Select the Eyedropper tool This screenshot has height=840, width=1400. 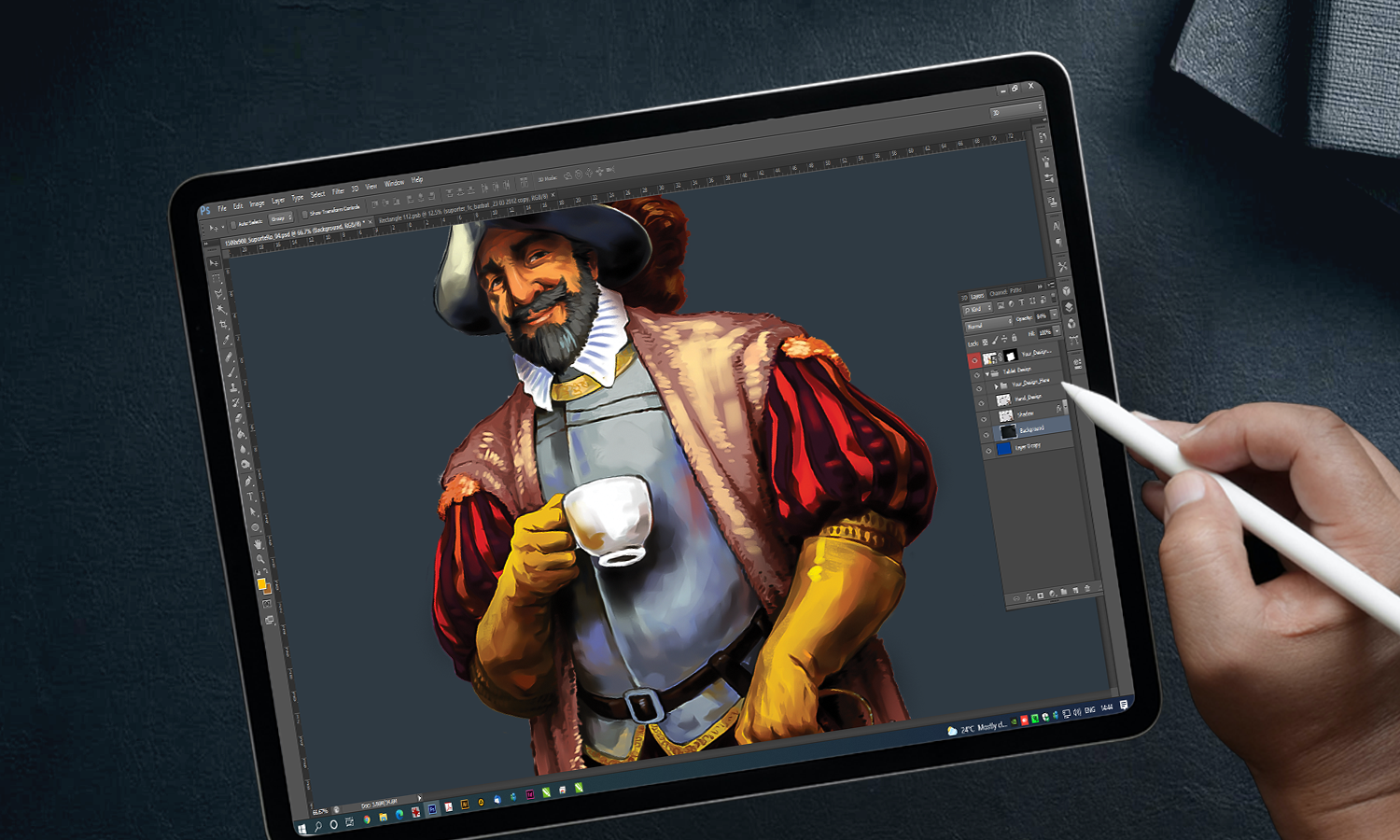click(x=227, y=340)
